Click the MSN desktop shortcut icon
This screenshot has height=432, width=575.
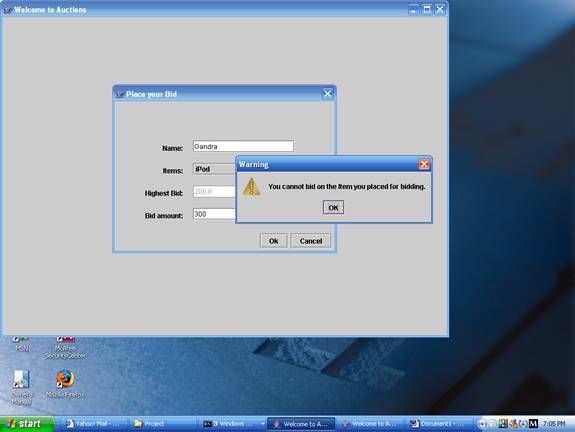22,344
